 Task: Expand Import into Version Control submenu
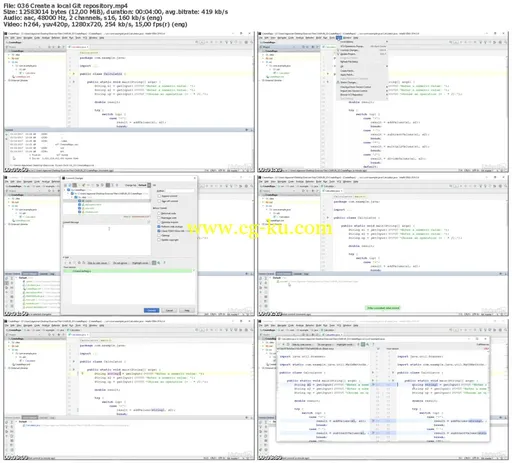pyautogui.click(x=362, y=91)
